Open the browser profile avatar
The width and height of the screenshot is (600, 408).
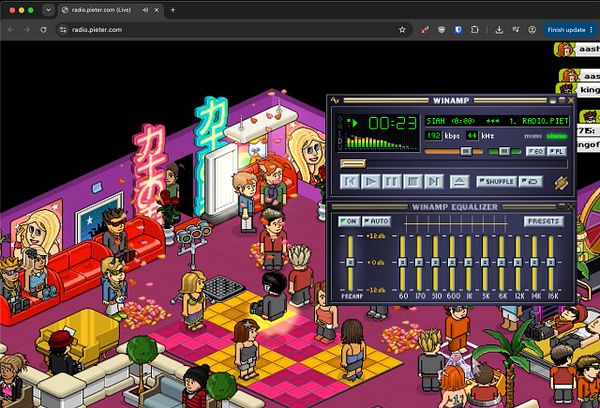coord(532,29)
